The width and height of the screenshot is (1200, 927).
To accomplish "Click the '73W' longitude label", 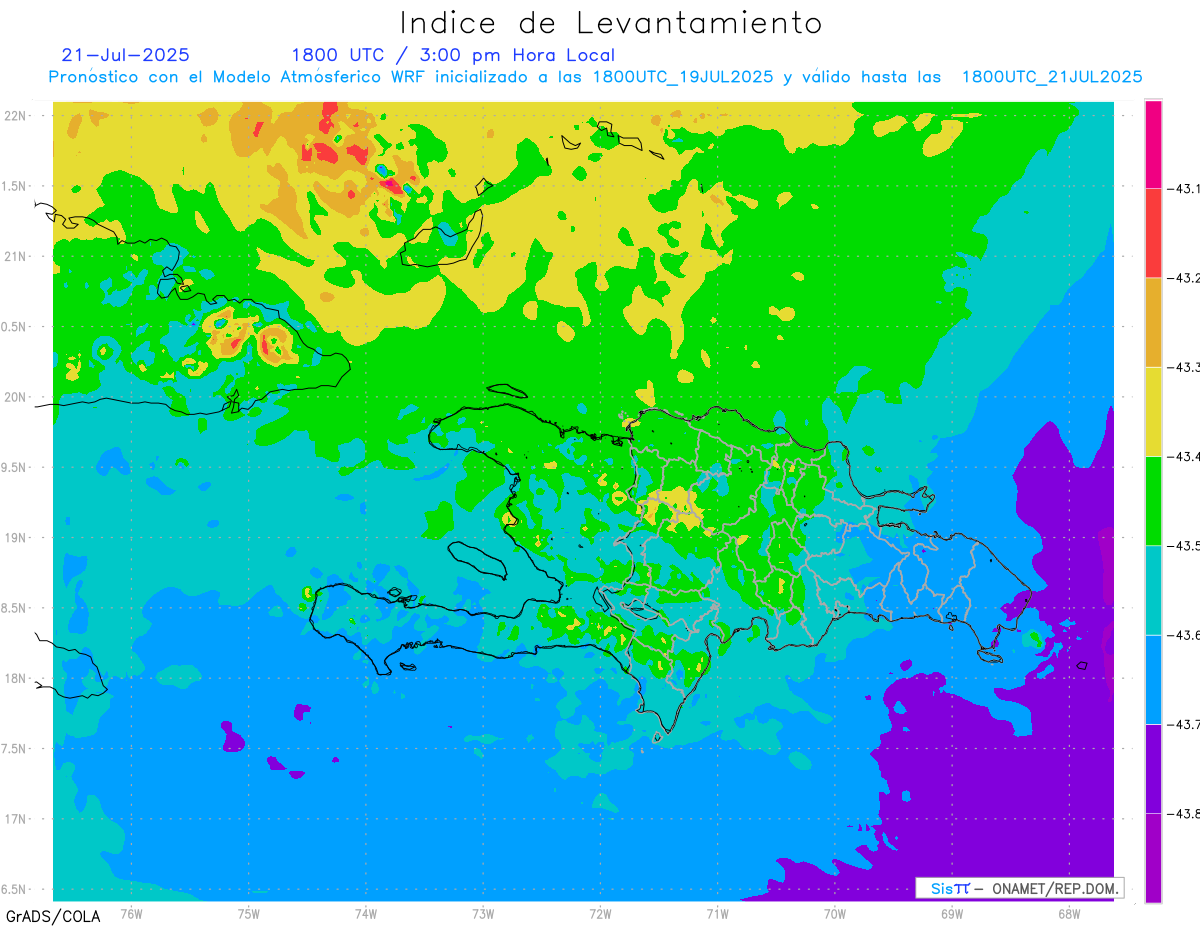I will pos(483,913).
